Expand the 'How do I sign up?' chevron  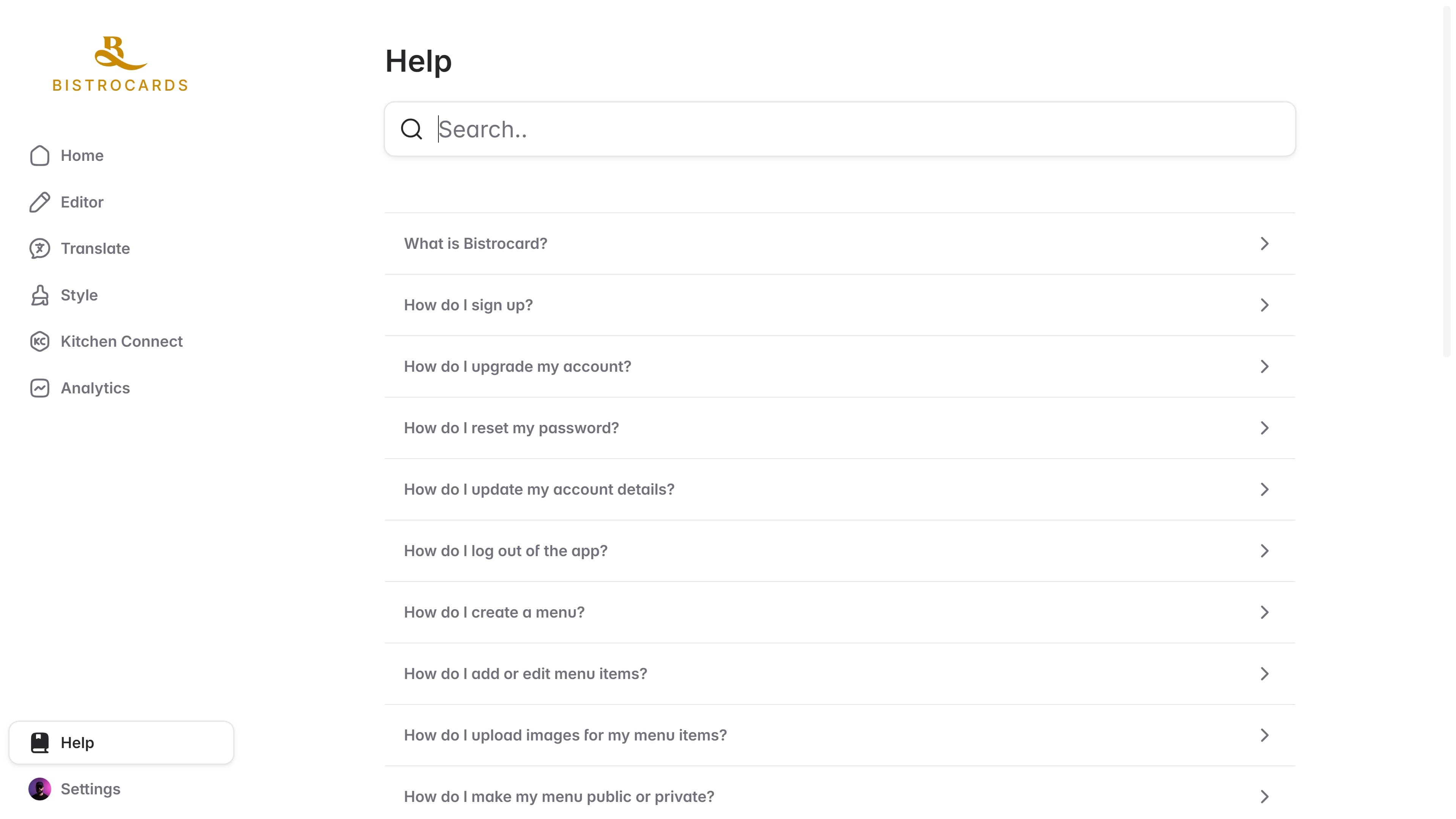click(x=1265, y=305)
